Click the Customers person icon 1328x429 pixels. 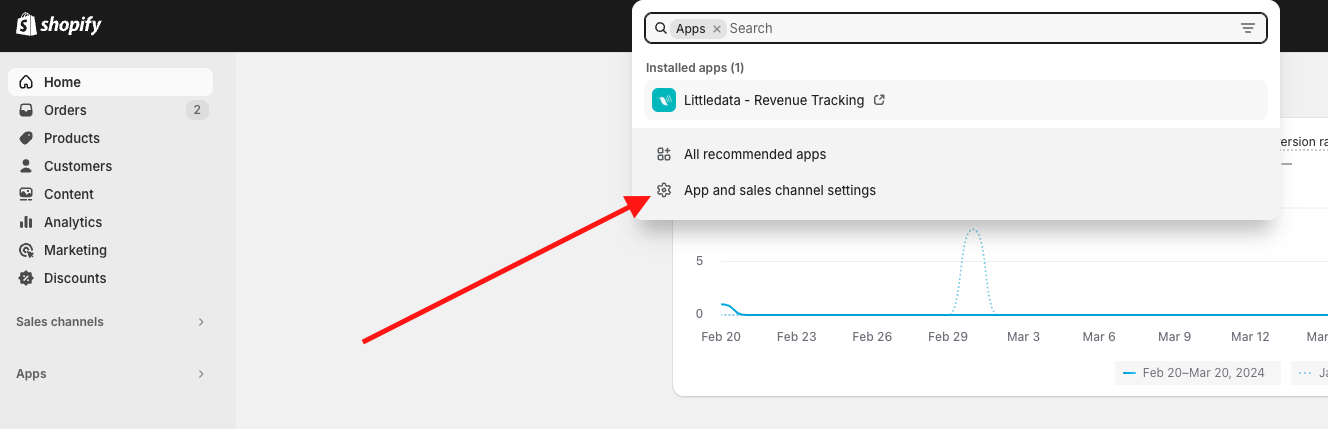point(26,166)
